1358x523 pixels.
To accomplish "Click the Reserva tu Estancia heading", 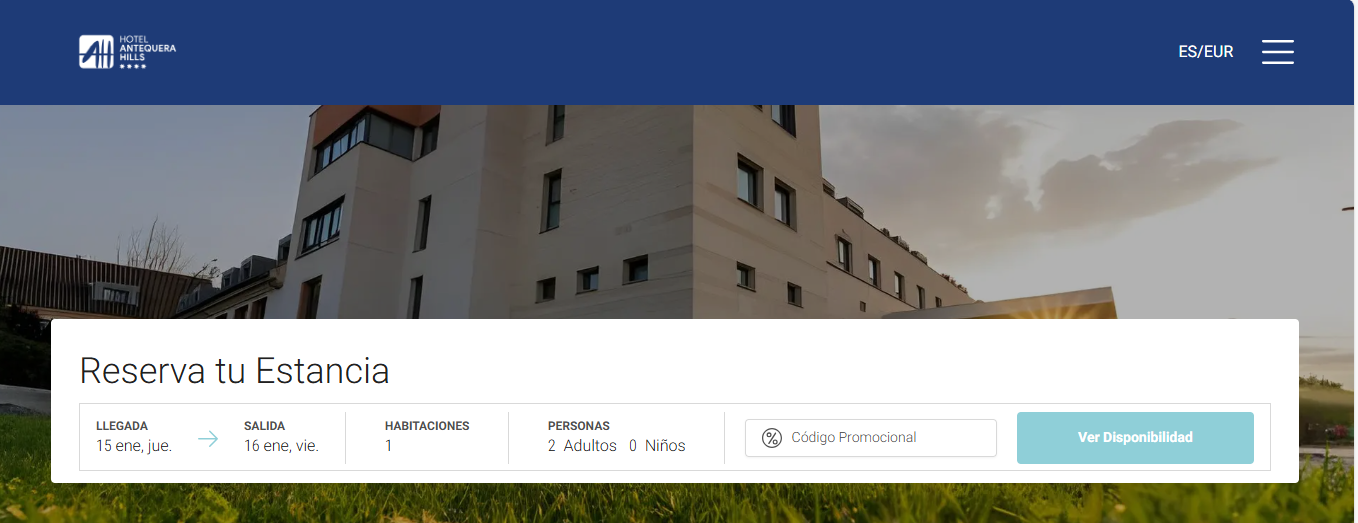I will click(x=234, y=371).
